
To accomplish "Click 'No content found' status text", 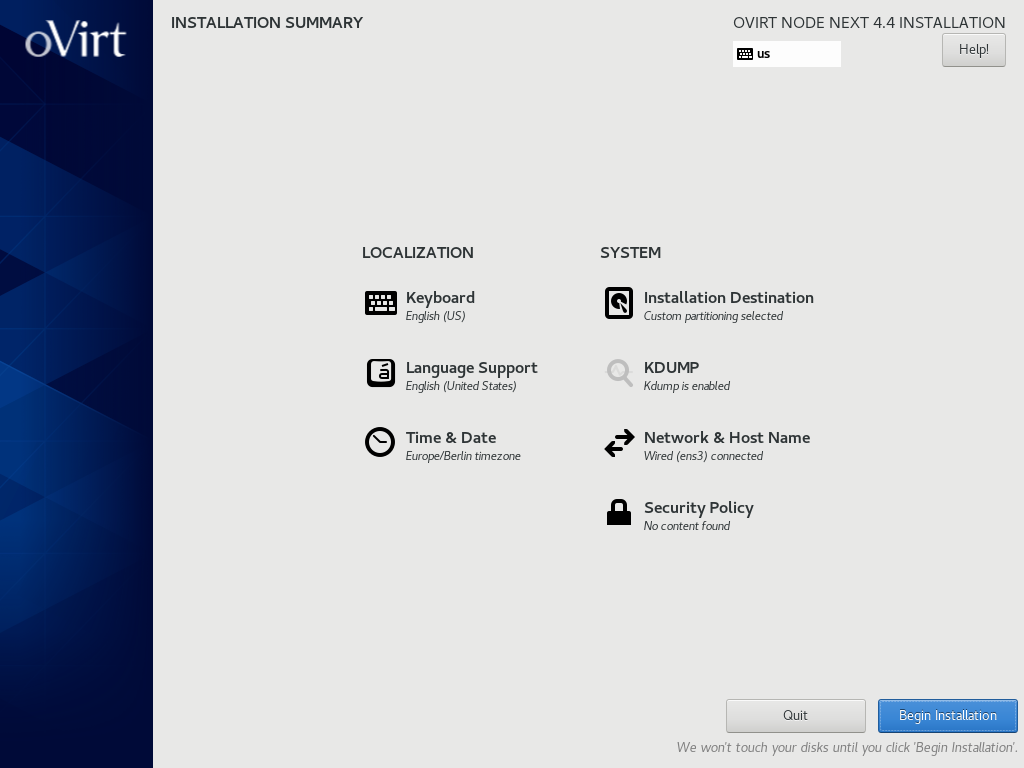I will (x=687, y=526).
